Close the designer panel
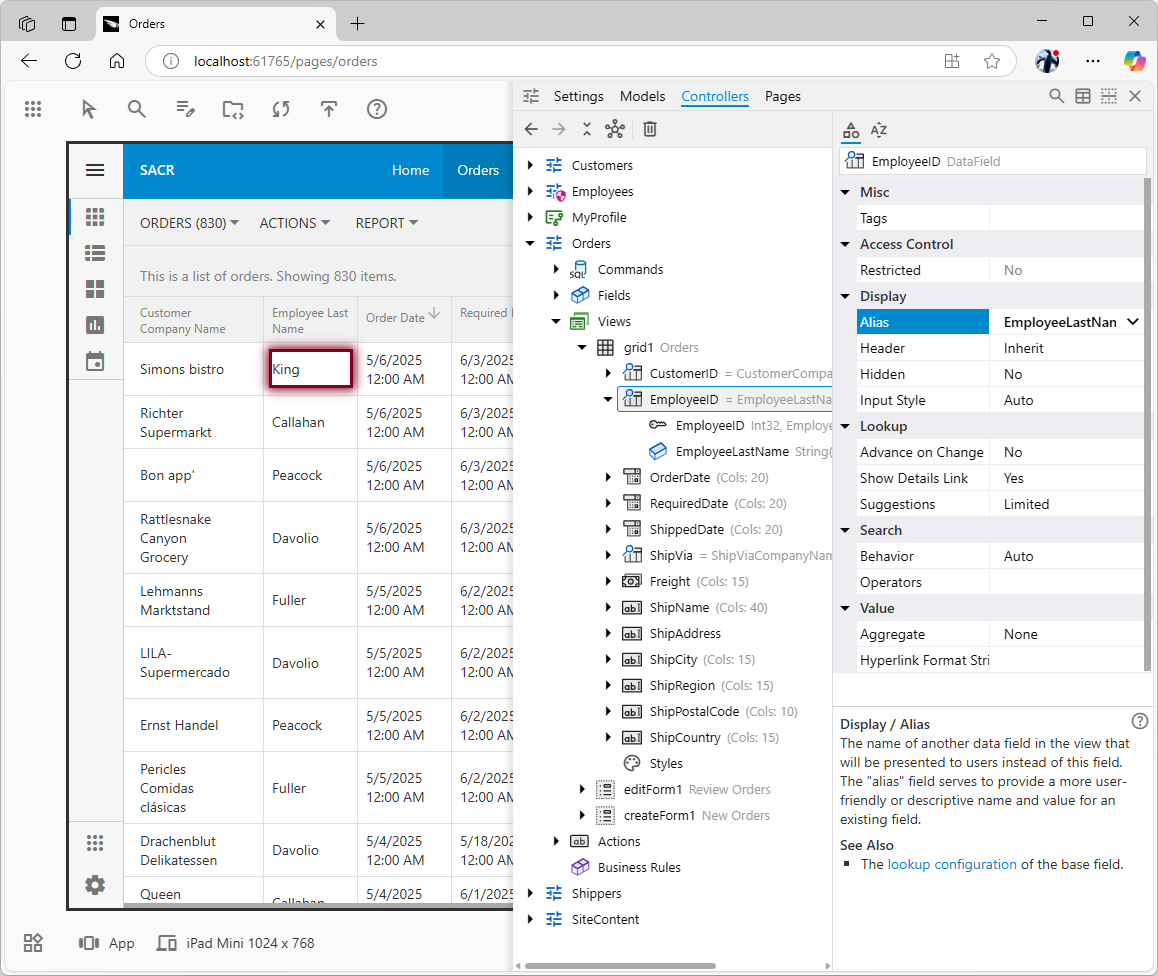The image size is (1158, 976). tap(1135, 96)
